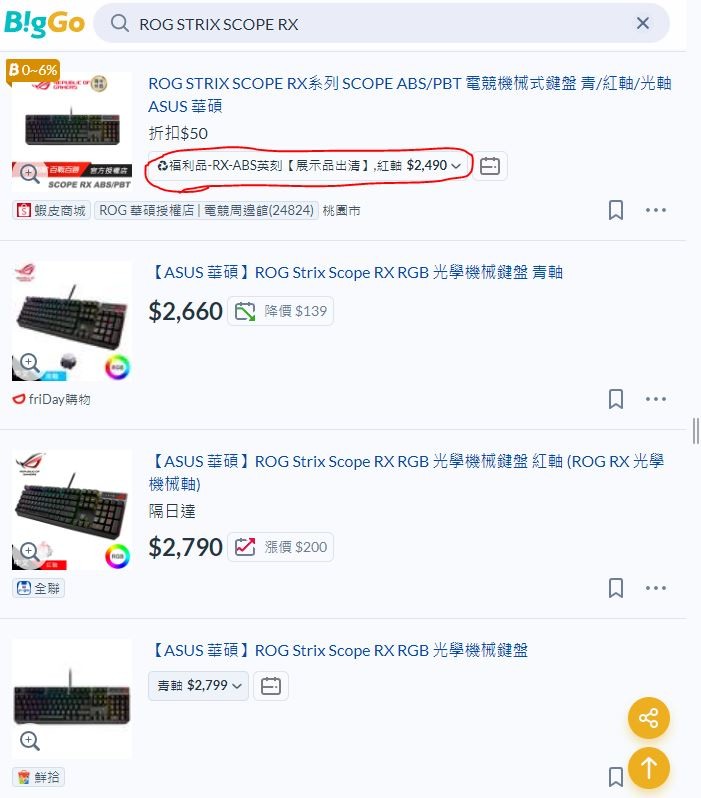The height and width of the screenshot is (798, 701).
Task: Click the 蝦皮商城 store tag
Action: [x=51, y=210]
